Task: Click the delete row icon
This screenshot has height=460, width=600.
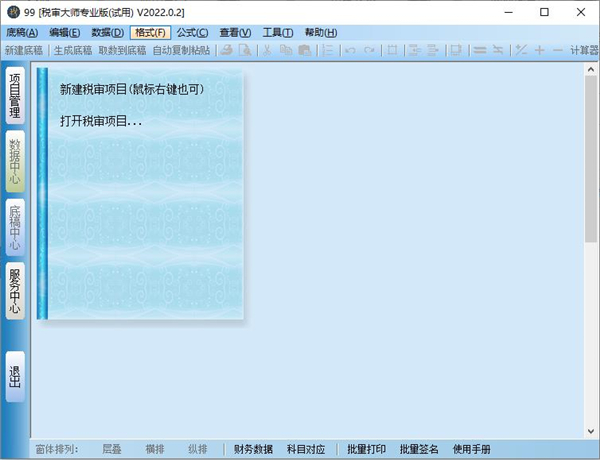Action: point(433,50)
